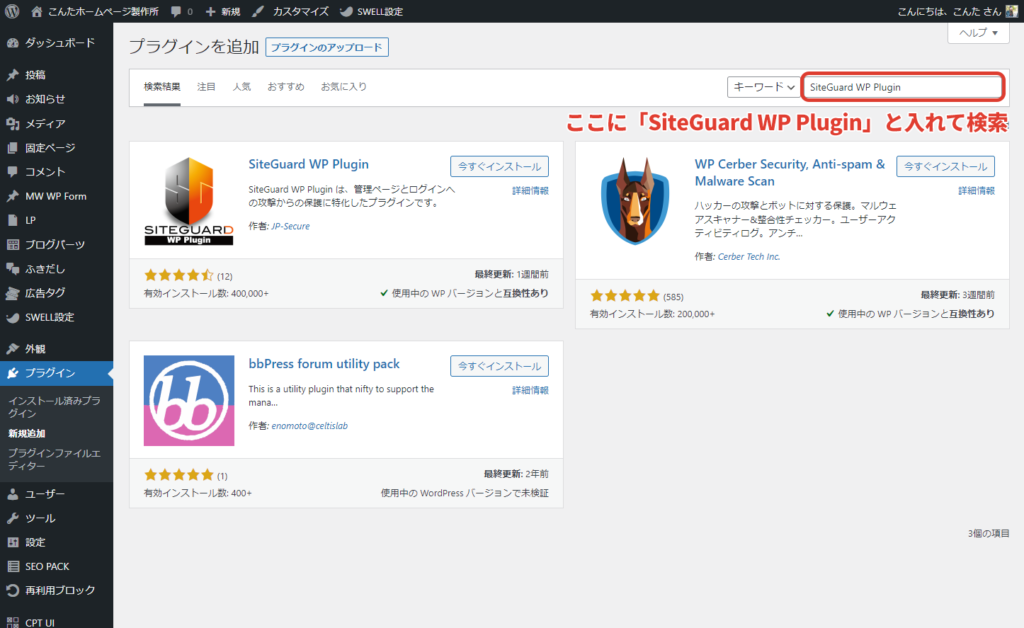Open the お知らせ megaphone icon
Screen dimensions: 1024x628
point(12,99)
